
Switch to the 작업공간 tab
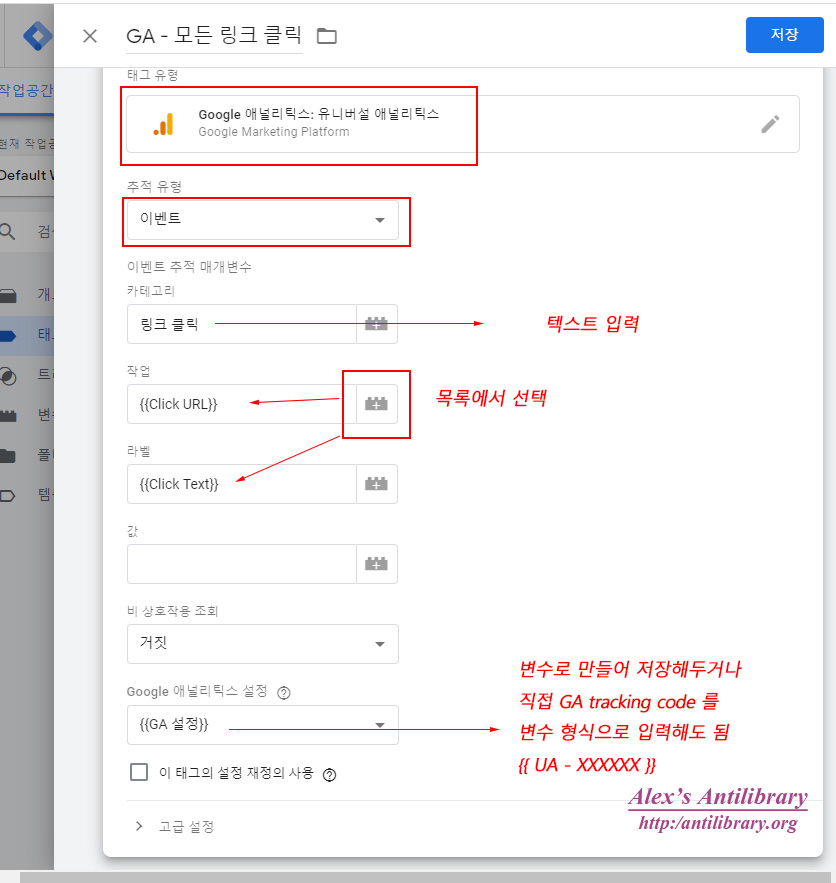tap(26, 91)
